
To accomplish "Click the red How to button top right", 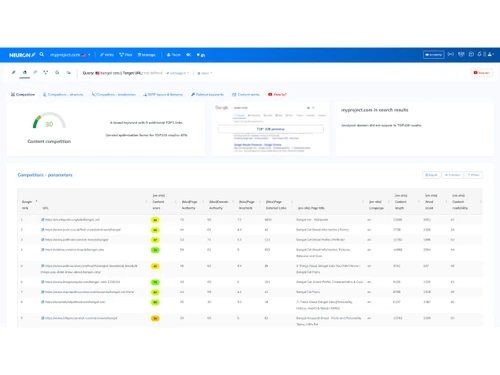I will (x=481, y=73).
